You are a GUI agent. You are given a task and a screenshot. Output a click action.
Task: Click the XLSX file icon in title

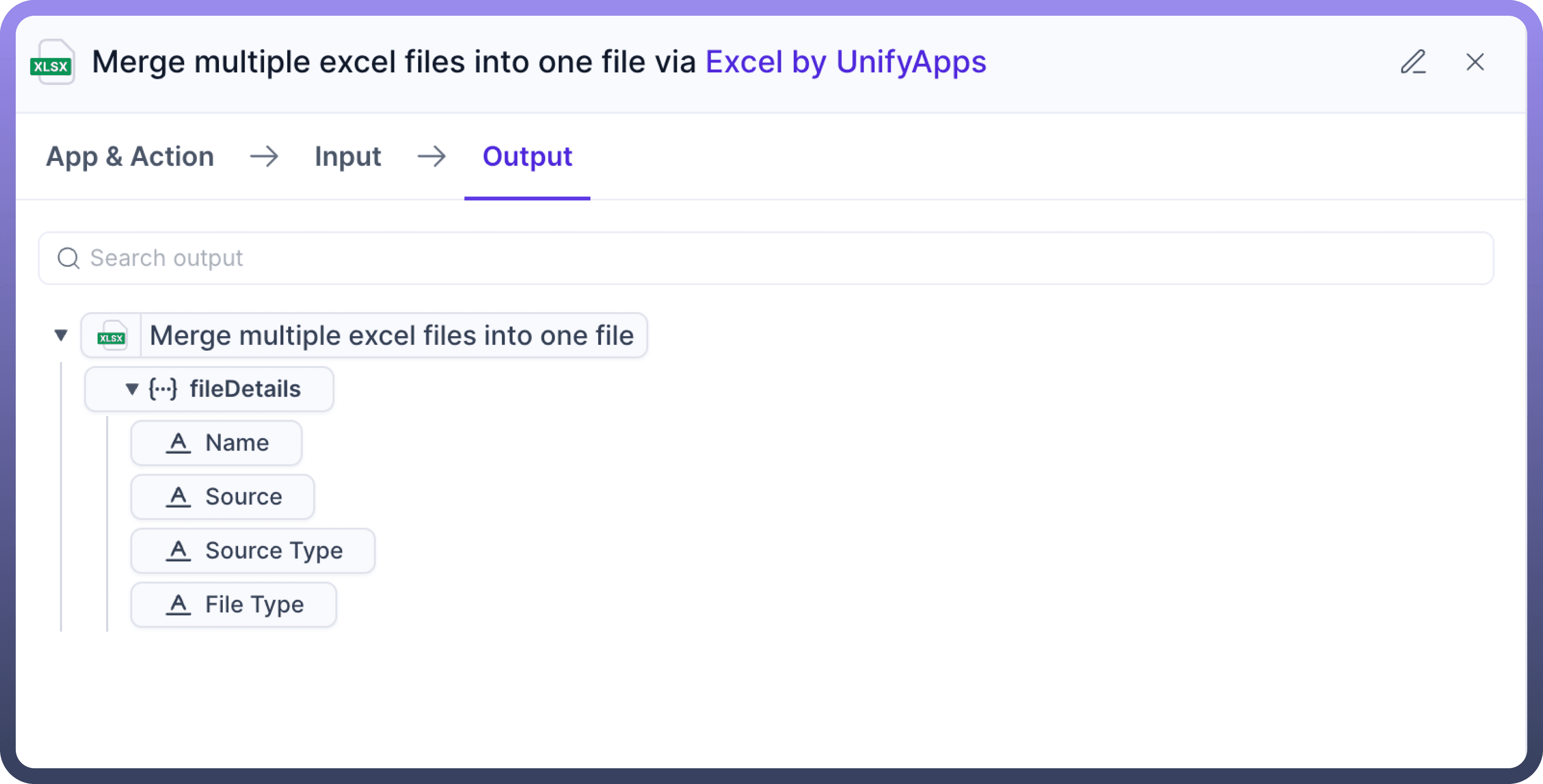(53, 62)
